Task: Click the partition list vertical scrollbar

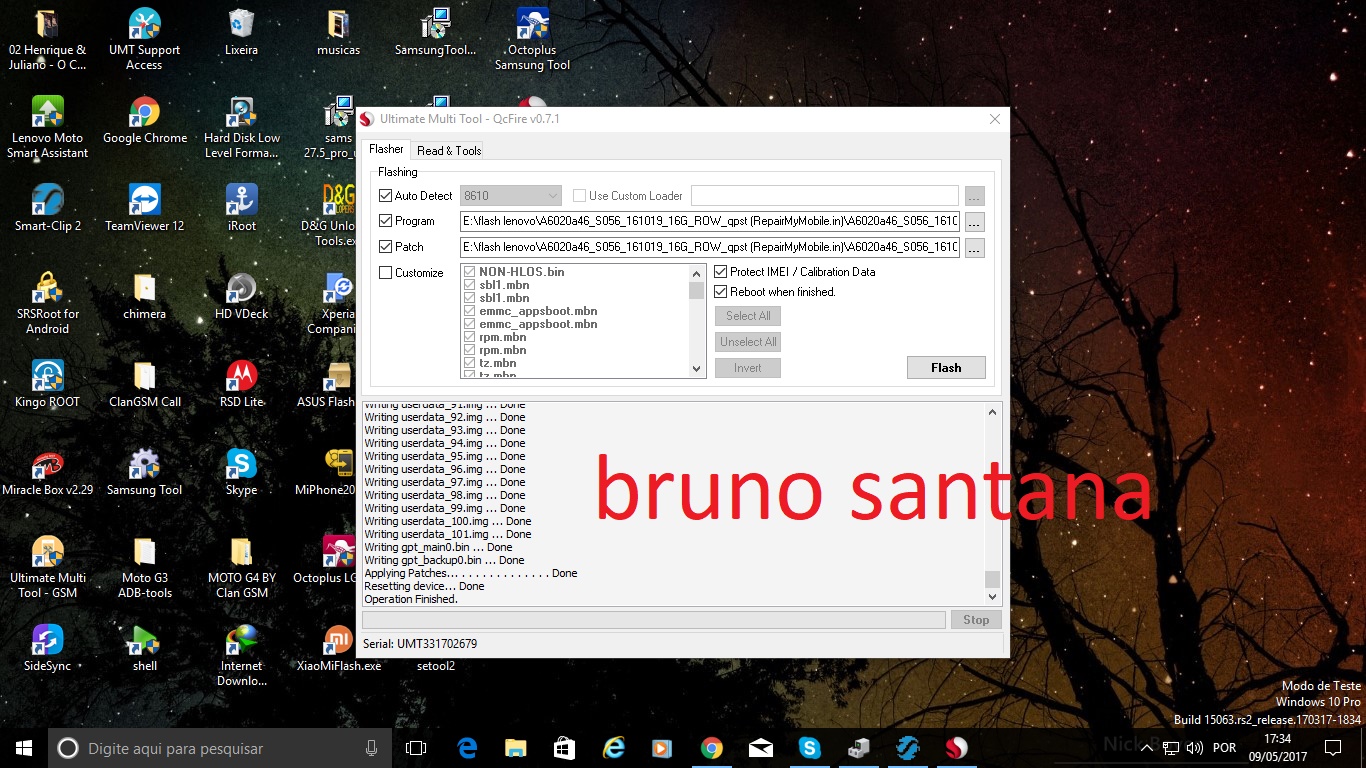Action: tap(697, 321)
